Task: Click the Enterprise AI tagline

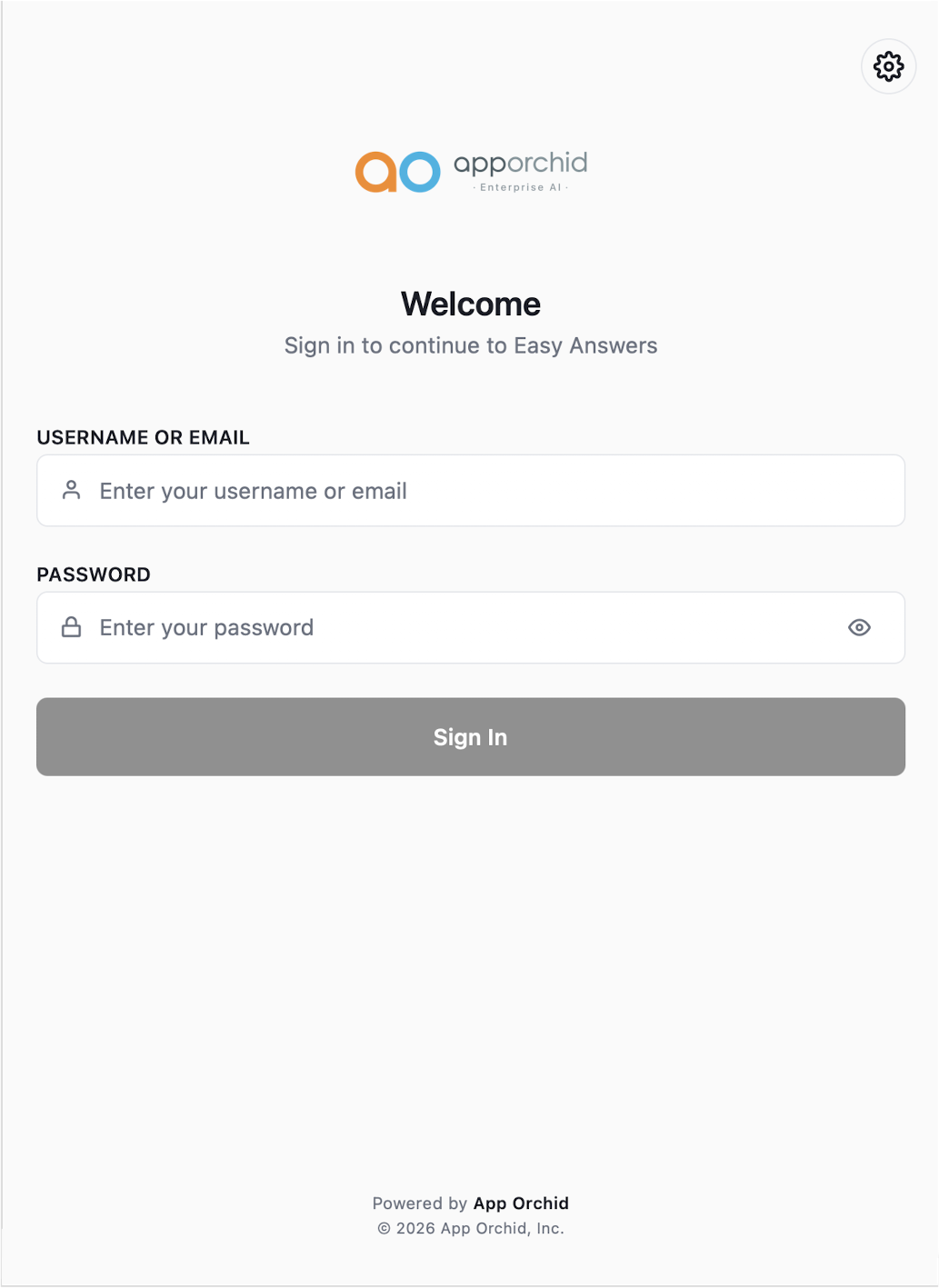Action: [520, 187]
